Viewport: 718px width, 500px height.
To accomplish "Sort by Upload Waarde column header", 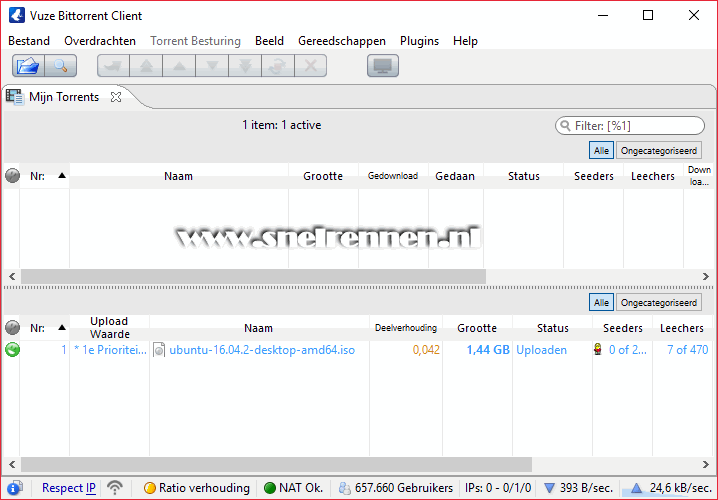I will [109, 328].
